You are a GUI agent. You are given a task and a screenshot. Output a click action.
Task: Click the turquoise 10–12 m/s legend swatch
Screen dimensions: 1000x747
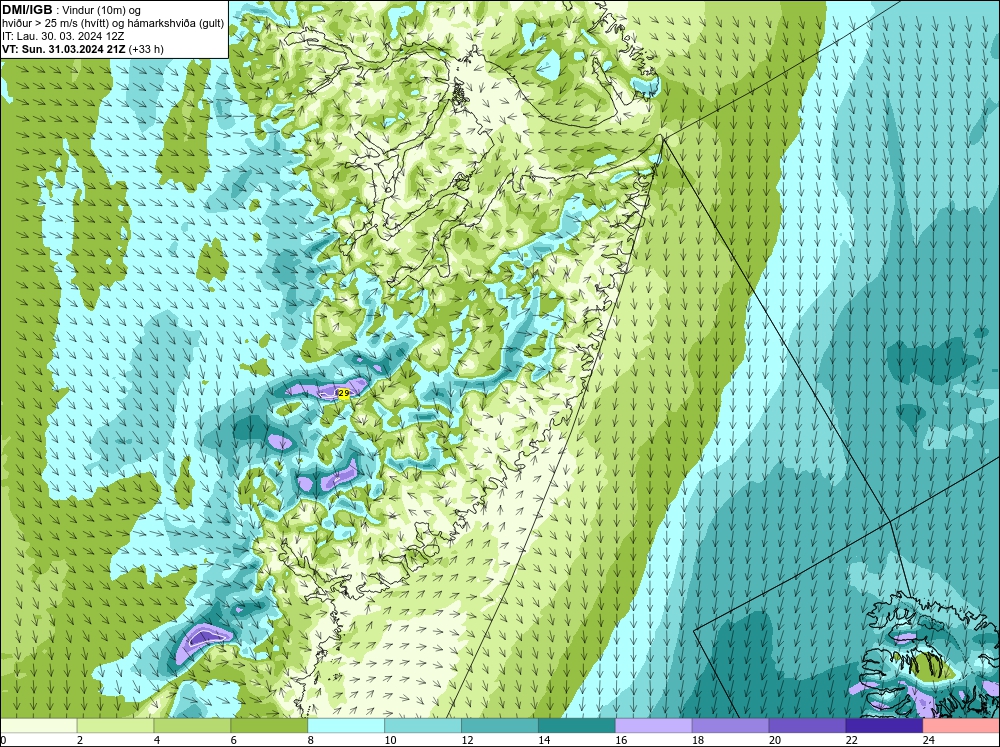tap(423, 726)
